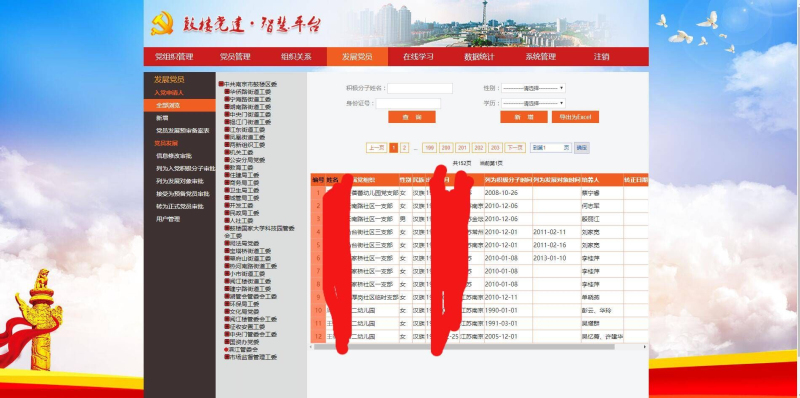Click icon beside 国资办党委 tree node
Viewport: 800px width, 398px height.
click(x=227, y=342)
